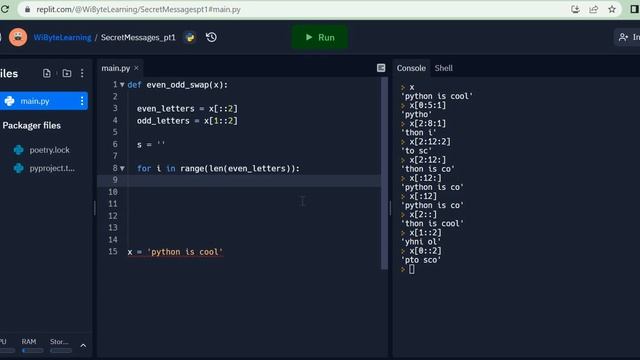Click the share page icon in address bar
640x360 pixels.
click(593, 9)
